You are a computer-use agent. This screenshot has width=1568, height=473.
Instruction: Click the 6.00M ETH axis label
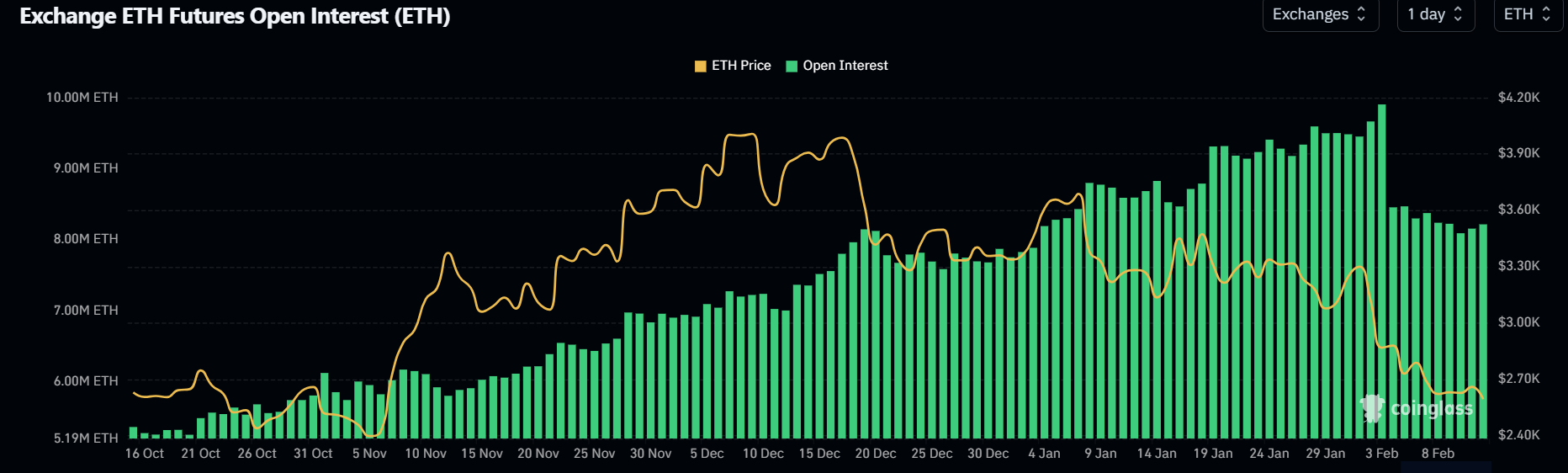click(x=86, y=381)
